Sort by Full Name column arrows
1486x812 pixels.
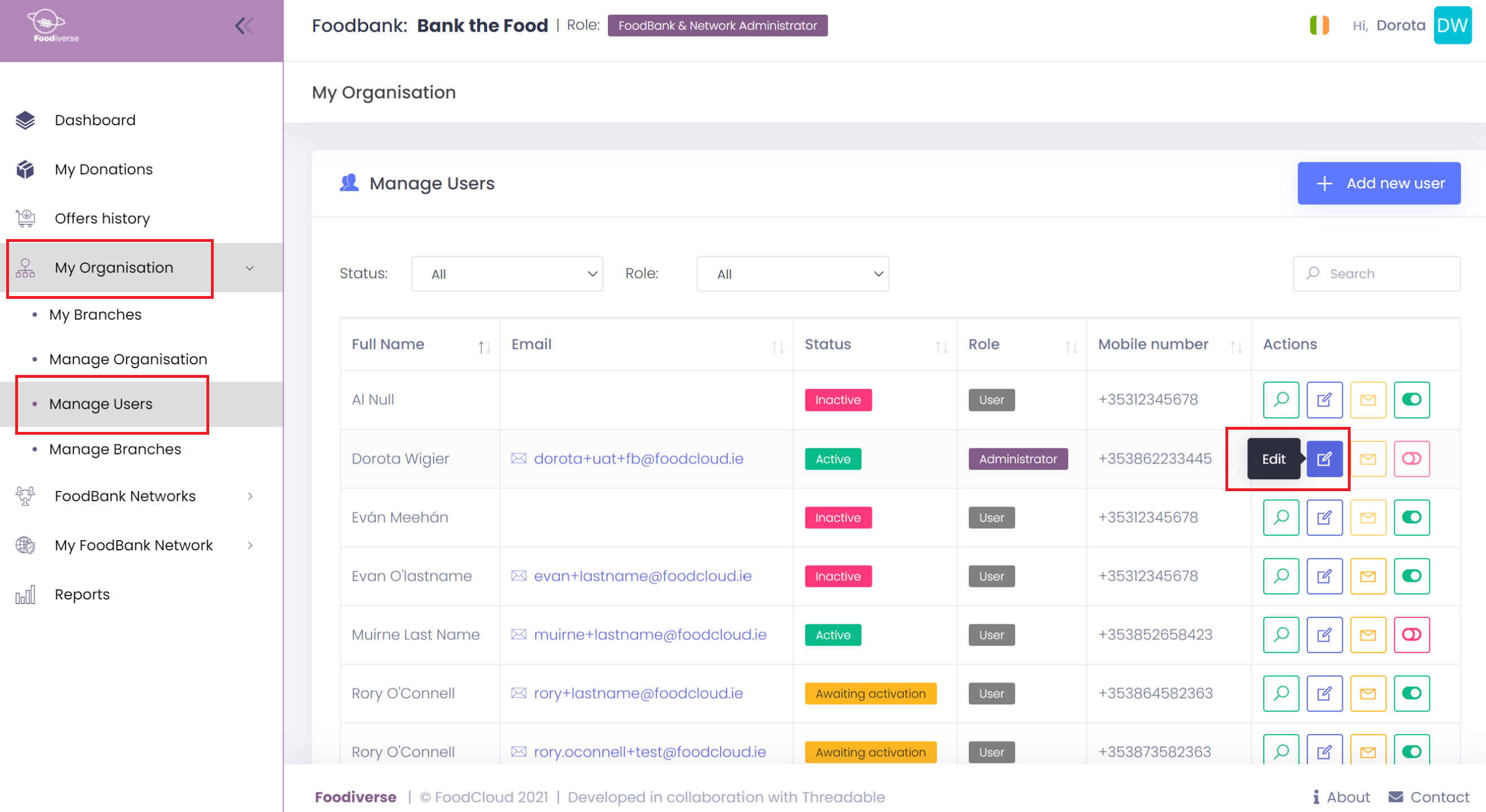[483, 347]
